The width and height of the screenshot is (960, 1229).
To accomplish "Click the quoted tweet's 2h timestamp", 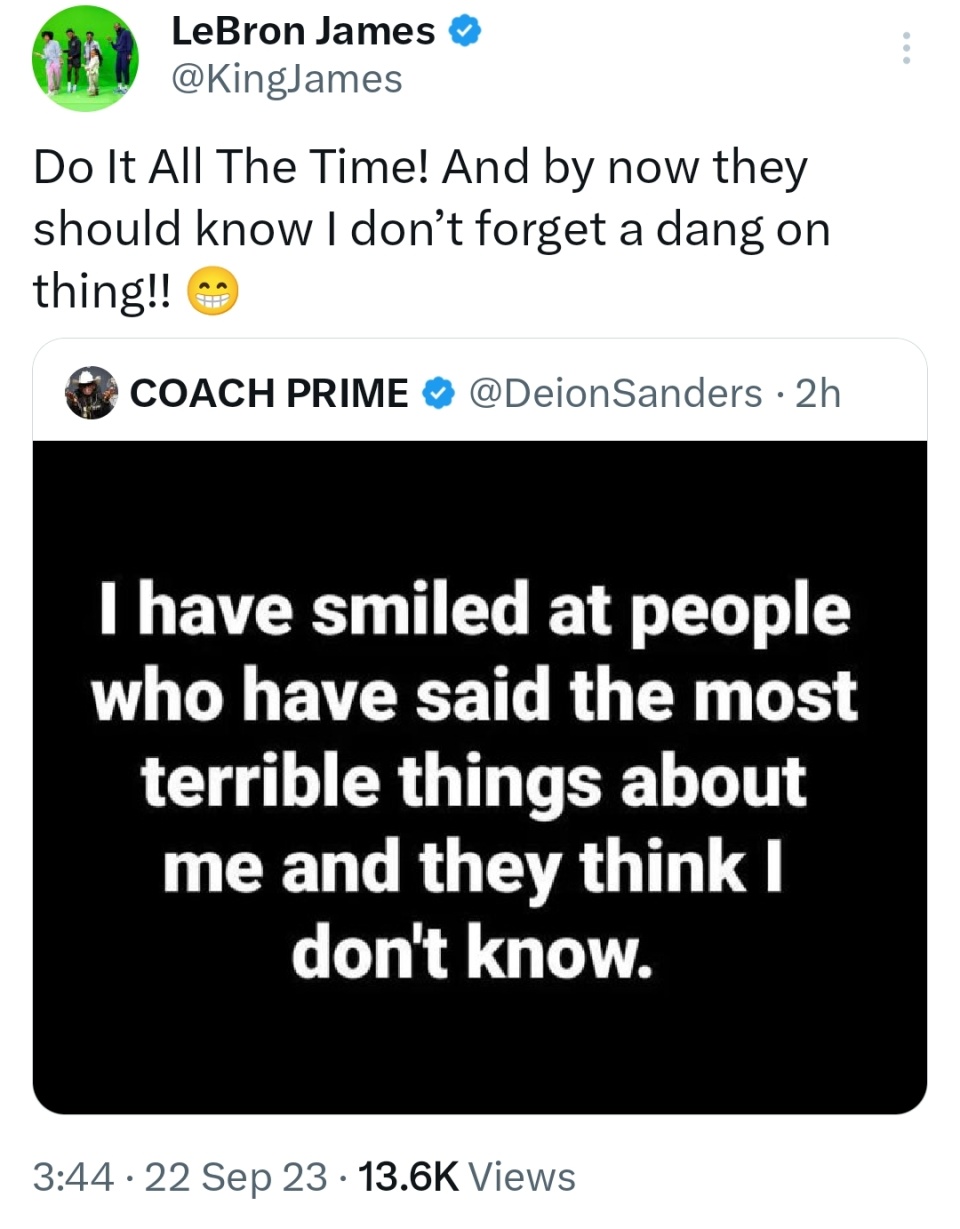I will [x=816, y=394].
